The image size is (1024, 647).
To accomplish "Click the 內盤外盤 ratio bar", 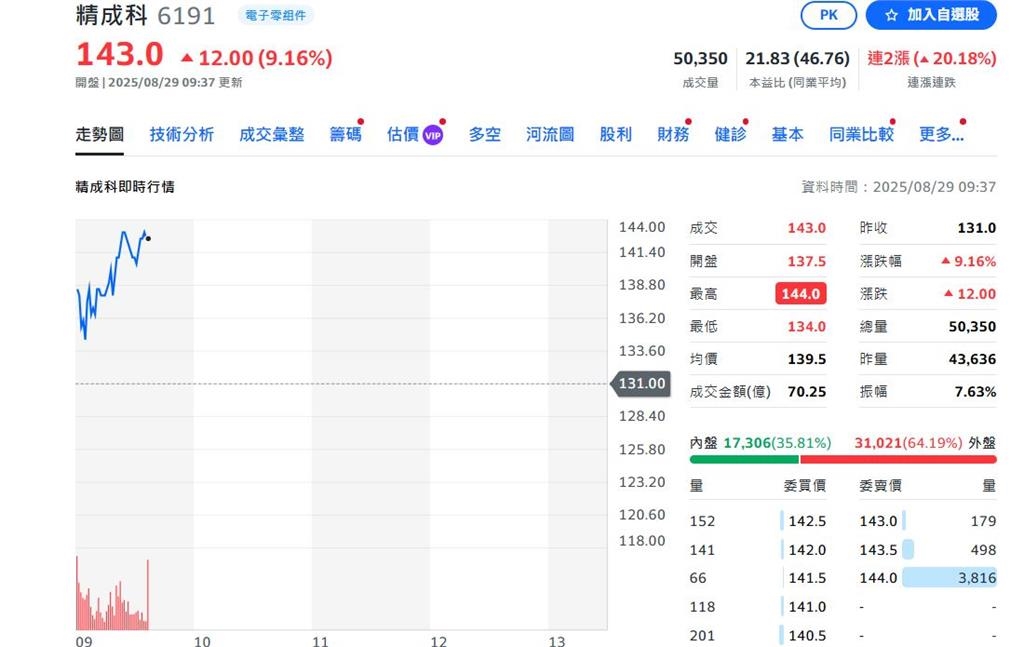I will tap(843, 460).
